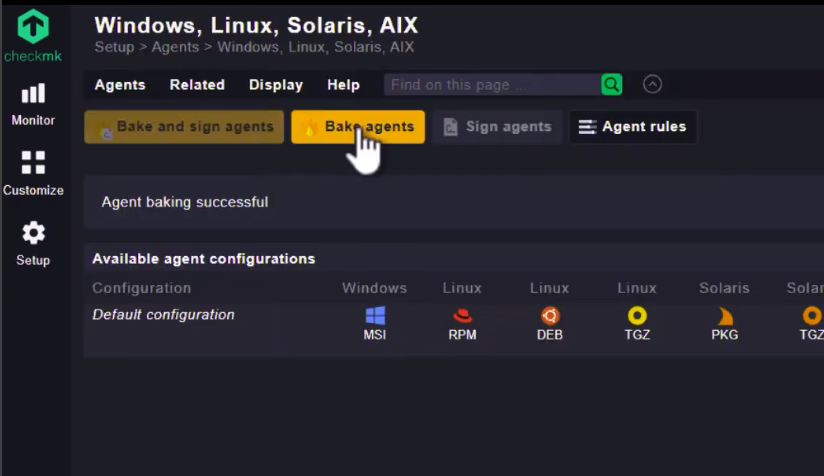Download the Linux RPM agent
The image size is (824, 476).
462,324
